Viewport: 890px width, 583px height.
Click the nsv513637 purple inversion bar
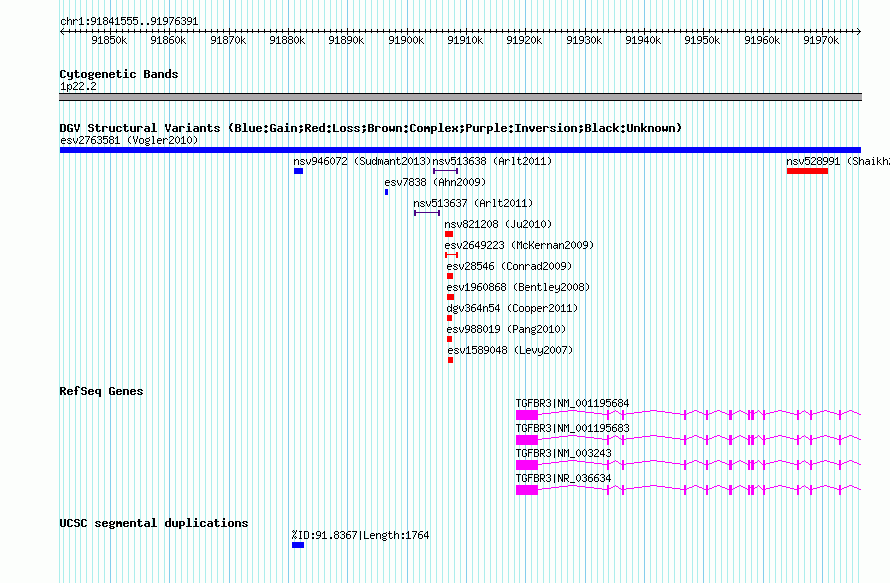pyautogui.click(x=427, y=213)
